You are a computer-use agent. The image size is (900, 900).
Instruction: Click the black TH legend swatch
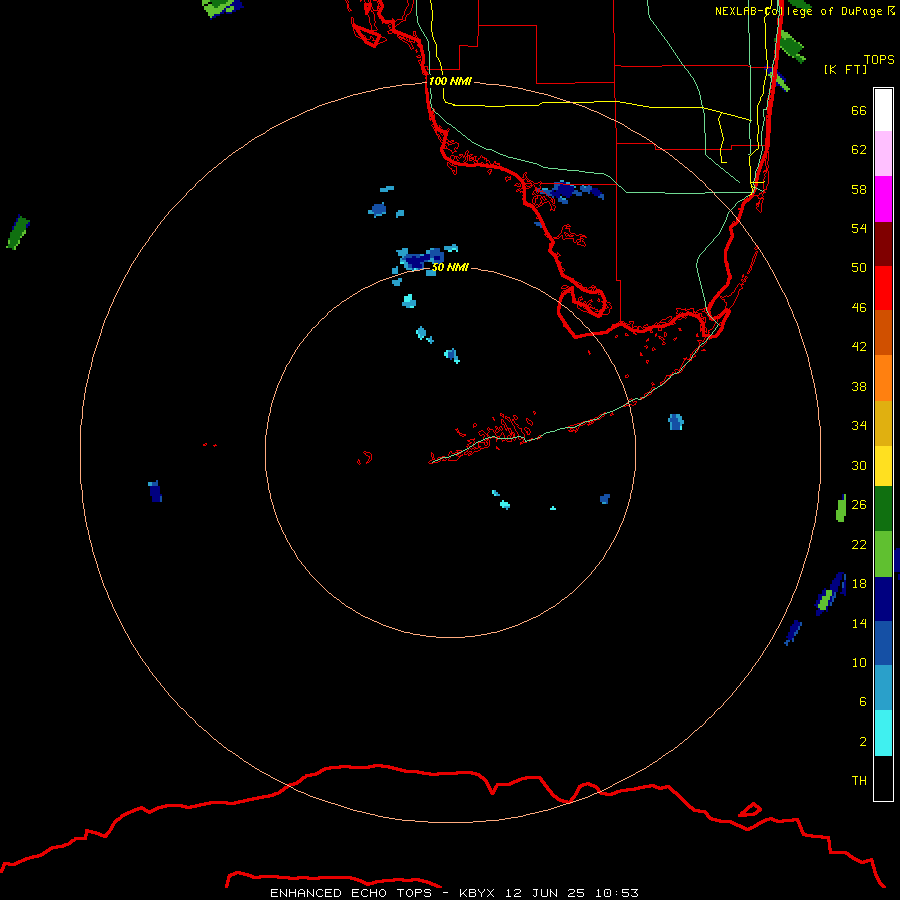pos(883,778)
